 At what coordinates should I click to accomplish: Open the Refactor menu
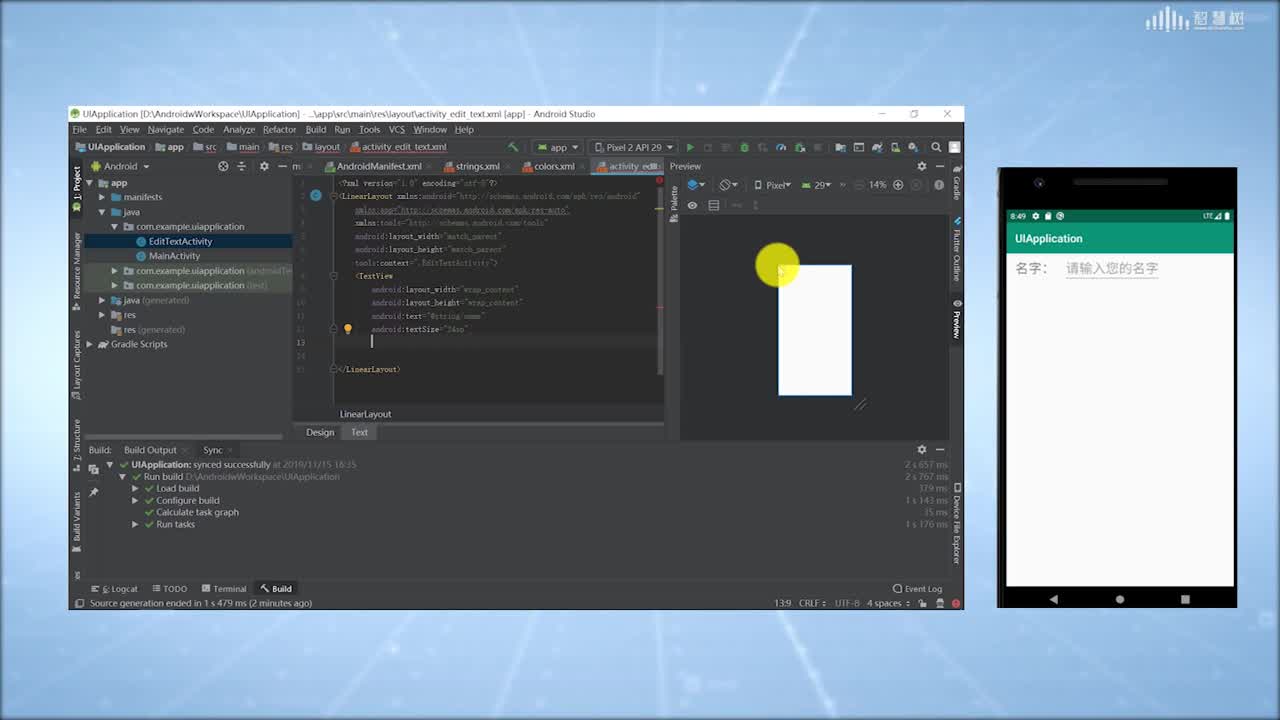pyautogui.click(x=279, y=129)
